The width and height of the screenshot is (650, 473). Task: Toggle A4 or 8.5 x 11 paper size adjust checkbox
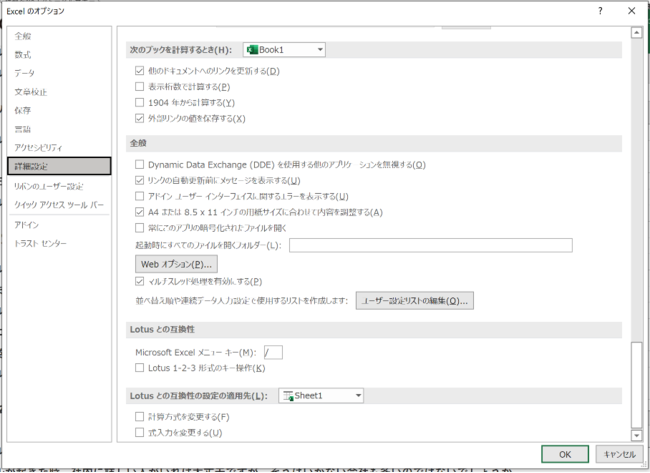(x=139, y=212)
